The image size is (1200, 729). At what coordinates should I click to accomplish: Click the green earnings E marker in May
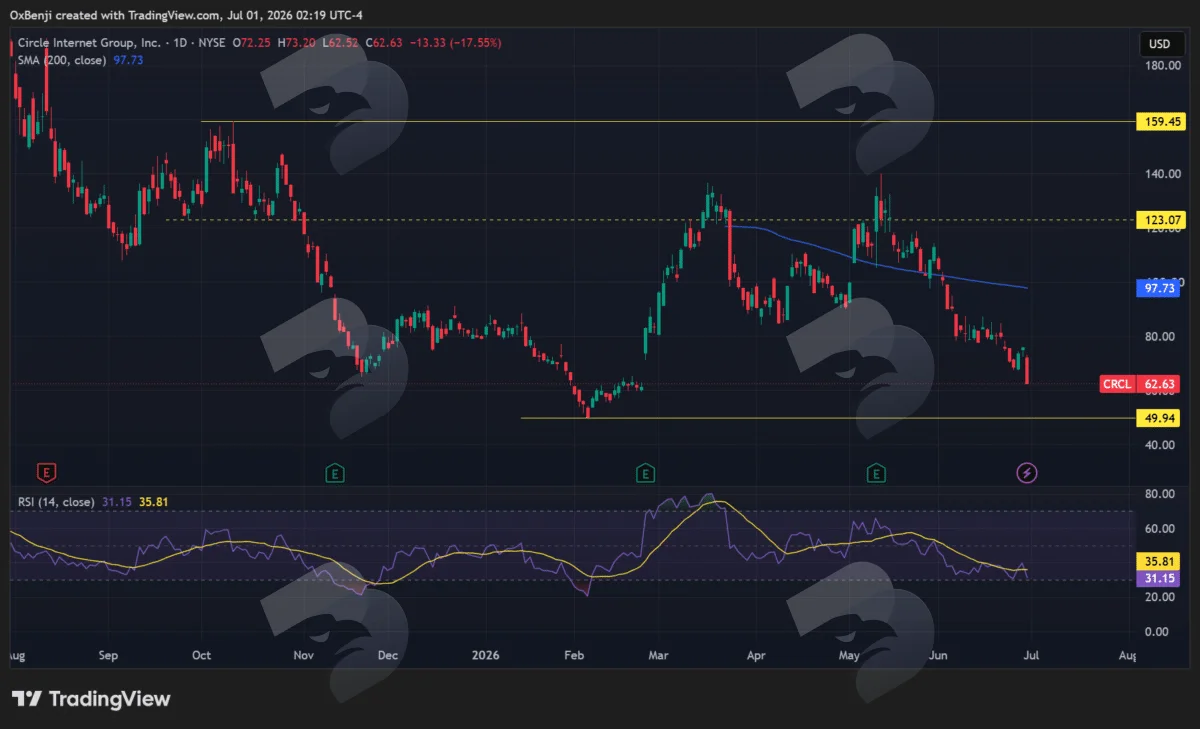point(877,472)
